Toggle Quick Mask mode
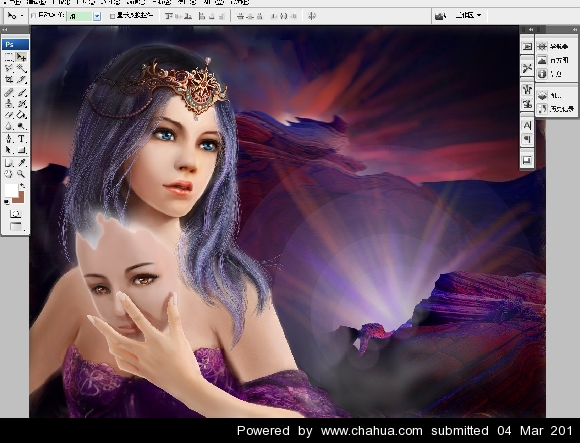Viewport: 580px width, 443px height. coord(16,214)
